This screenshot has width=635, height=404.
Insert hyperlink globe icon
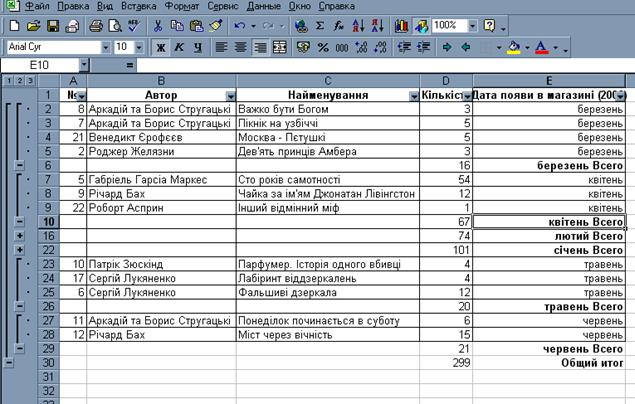(301, 26)
